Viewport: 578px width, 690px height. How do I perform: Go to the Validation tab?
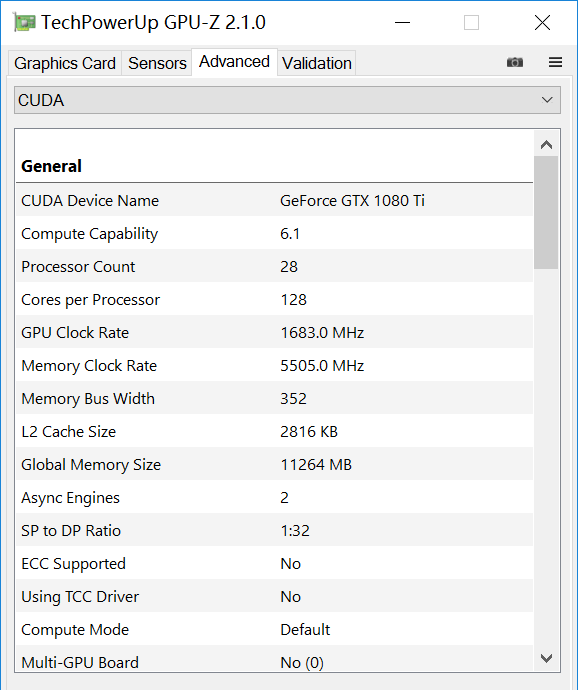pos(317,63)
